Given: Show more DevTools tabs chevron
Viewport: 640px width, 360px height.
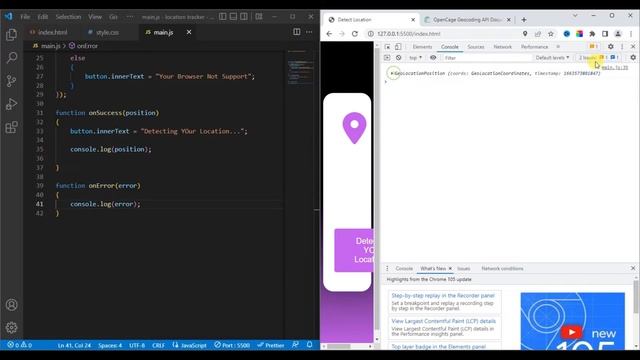Looking at the screenshot, I should [x=558, y=47].
